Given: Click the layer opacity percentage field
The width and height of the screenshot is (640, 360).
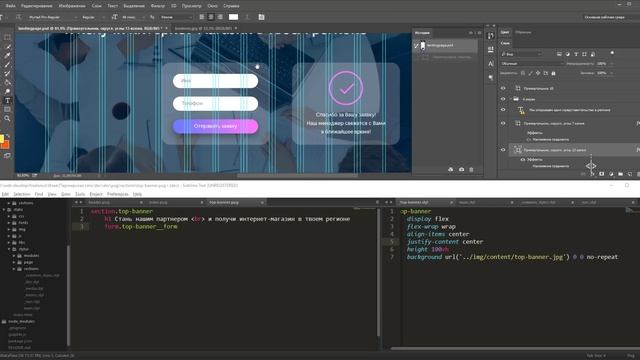Looking at the screenshot, I should [x=602, y=64].
